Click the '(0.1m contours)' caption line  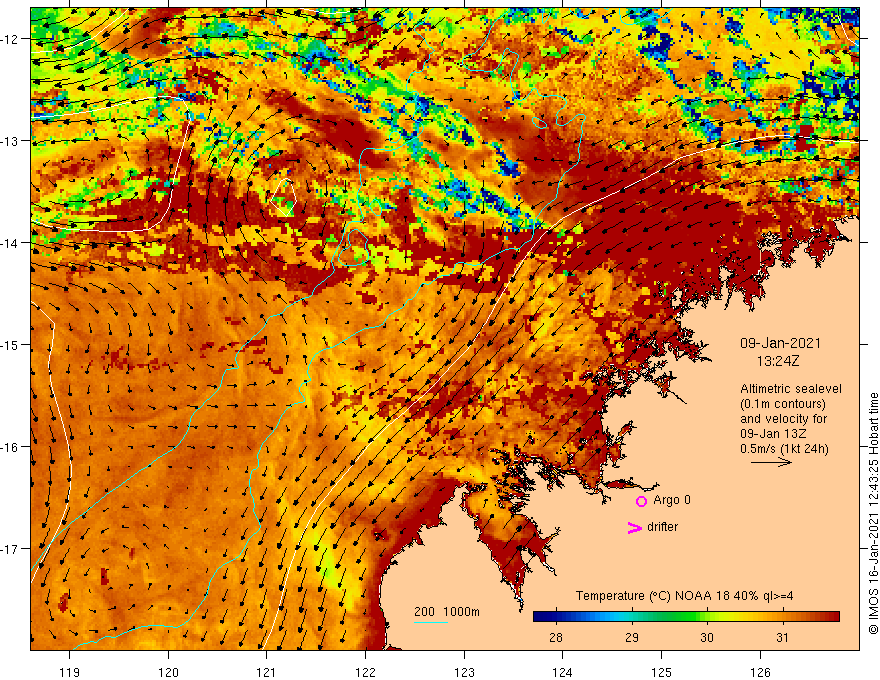point(783,403)
